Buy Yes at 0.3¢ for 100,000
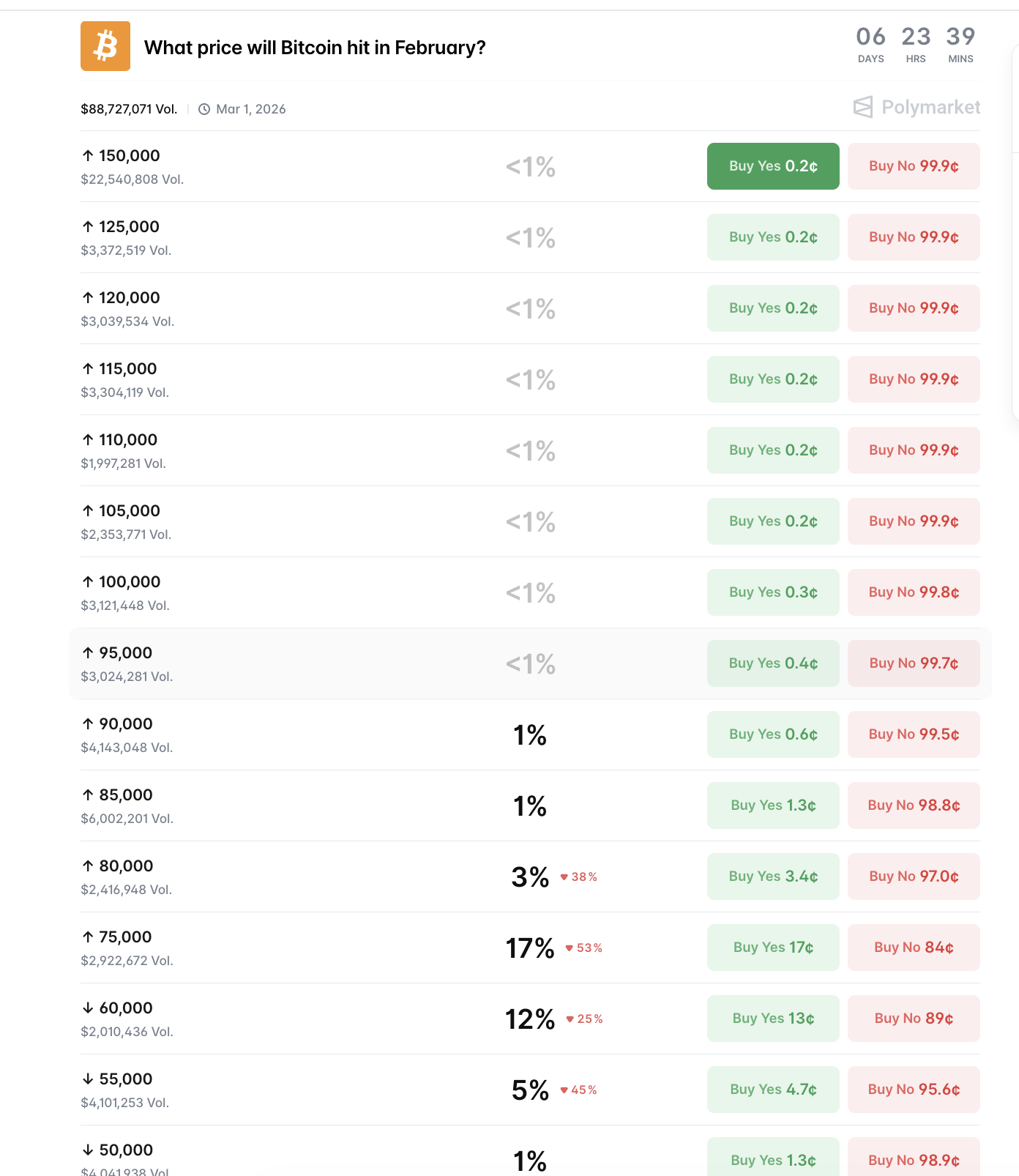This screenshot has height=1176, width=1019. pos(773,592)
